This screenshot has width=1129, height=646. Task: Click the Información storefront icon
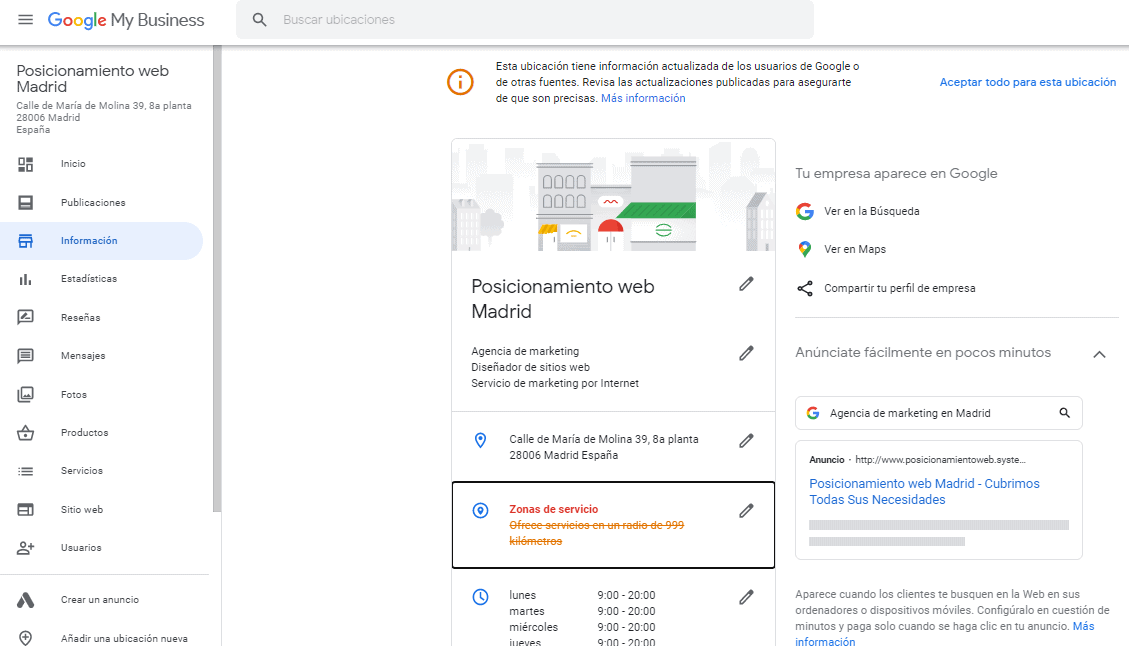click(26, 241)
